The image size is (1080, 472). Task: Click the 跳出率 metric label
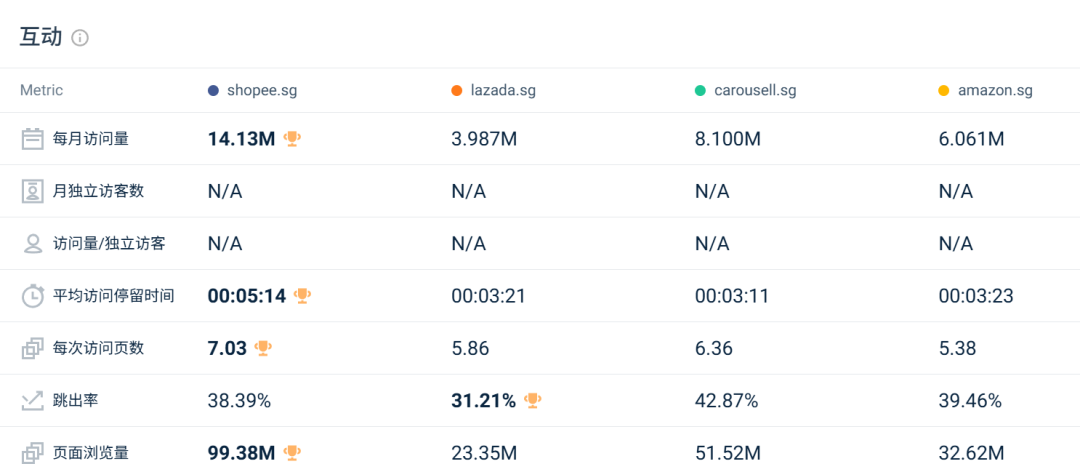point(75,401)
